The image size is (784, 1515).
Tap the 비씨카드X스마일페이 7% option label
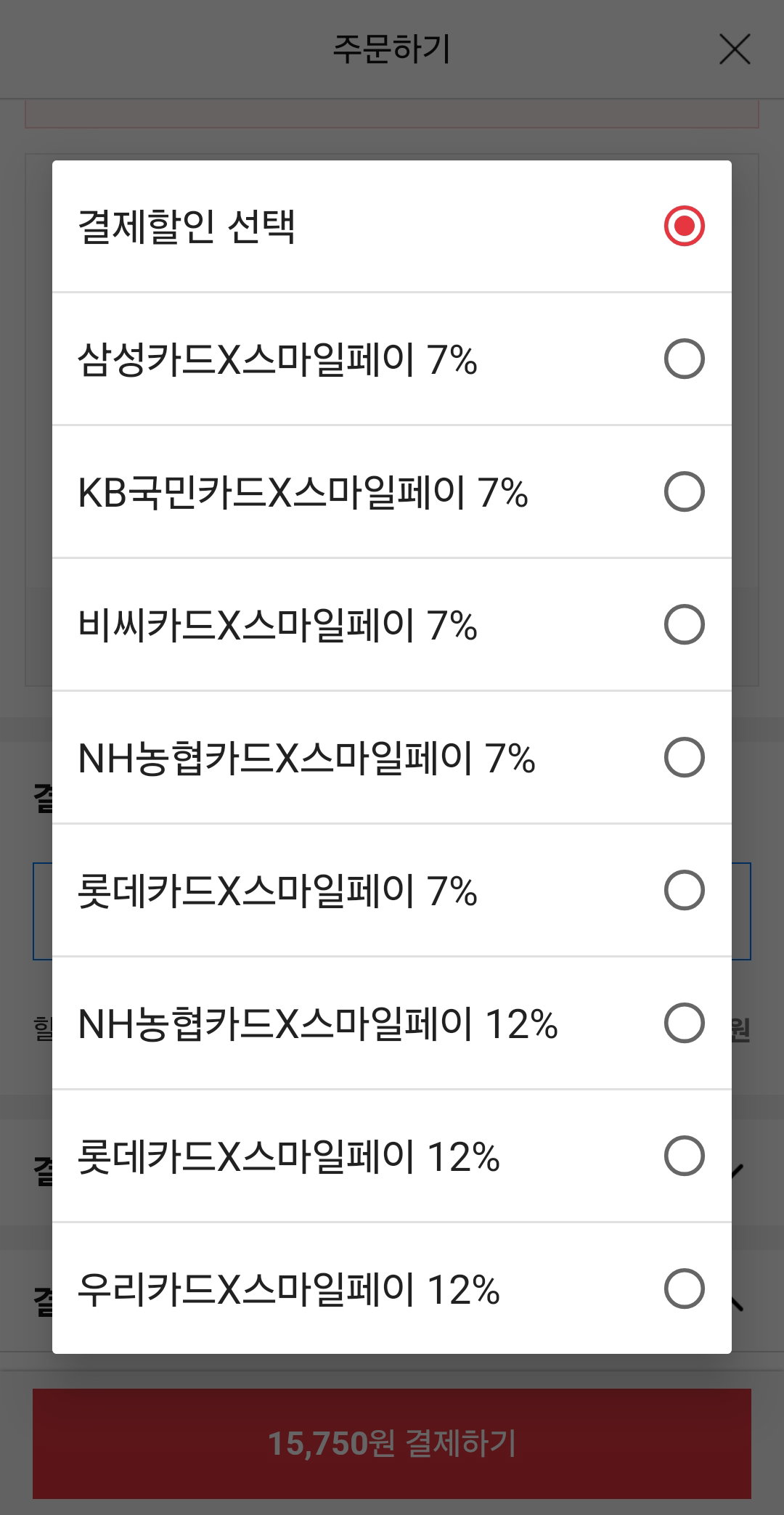[277, 625]
